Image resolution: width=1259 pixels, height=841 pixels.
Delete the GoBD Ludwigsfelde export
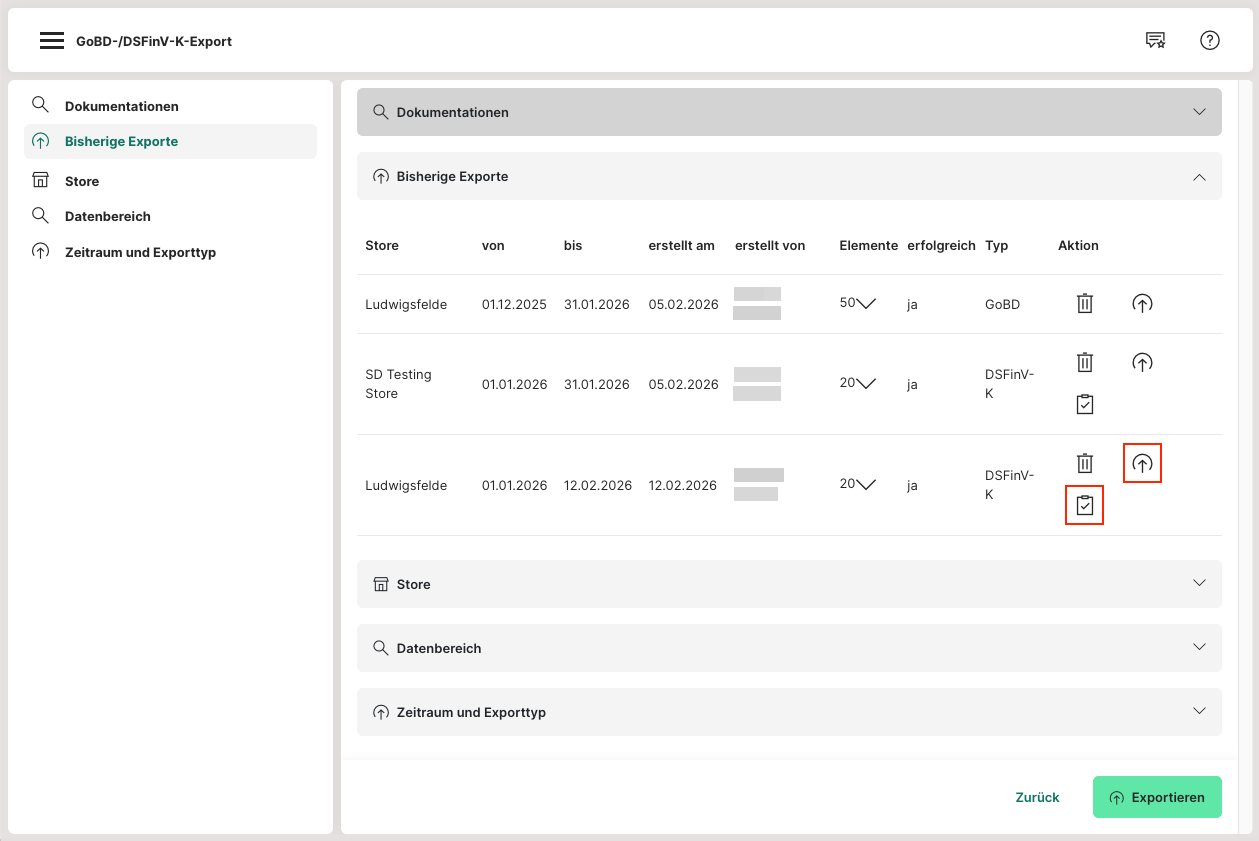1085,304
